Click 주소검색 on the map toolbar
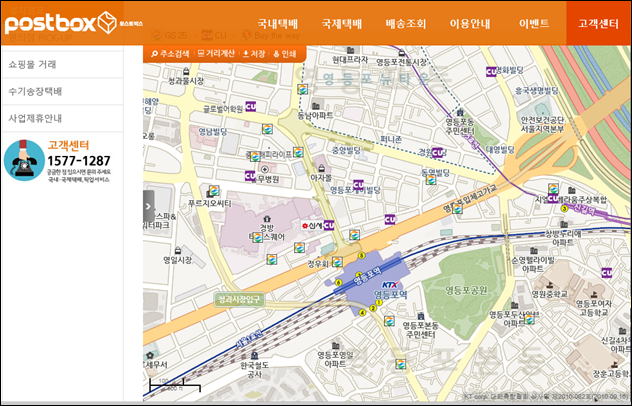Image resolution: width=632 pixels, height=406 pixels. pos(170,54)
